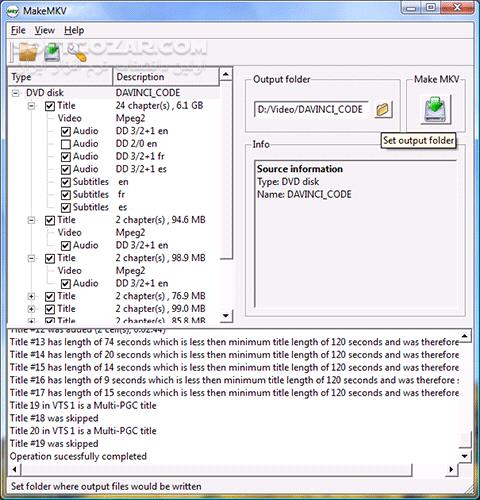Open files toolbar folder icon

click(27, 53)
